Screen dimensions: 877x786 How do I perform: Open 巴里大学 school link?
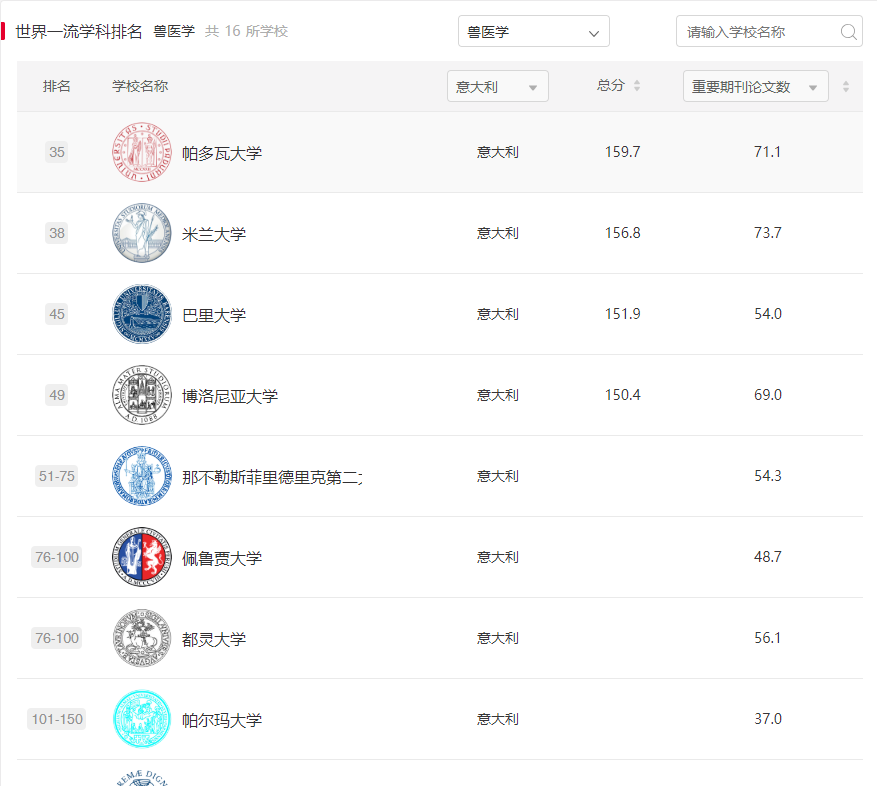point(214,315)
